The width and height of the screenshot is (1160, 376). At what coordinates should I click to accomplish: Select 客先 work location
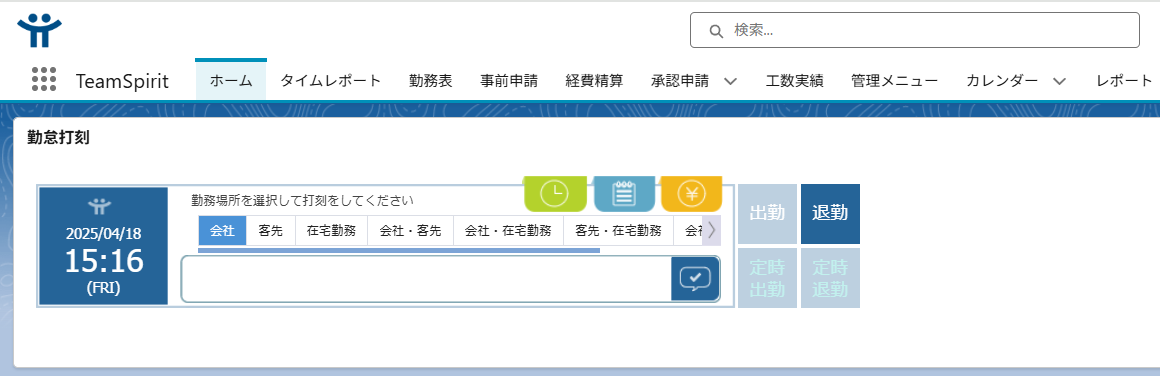tap(271, 231)
